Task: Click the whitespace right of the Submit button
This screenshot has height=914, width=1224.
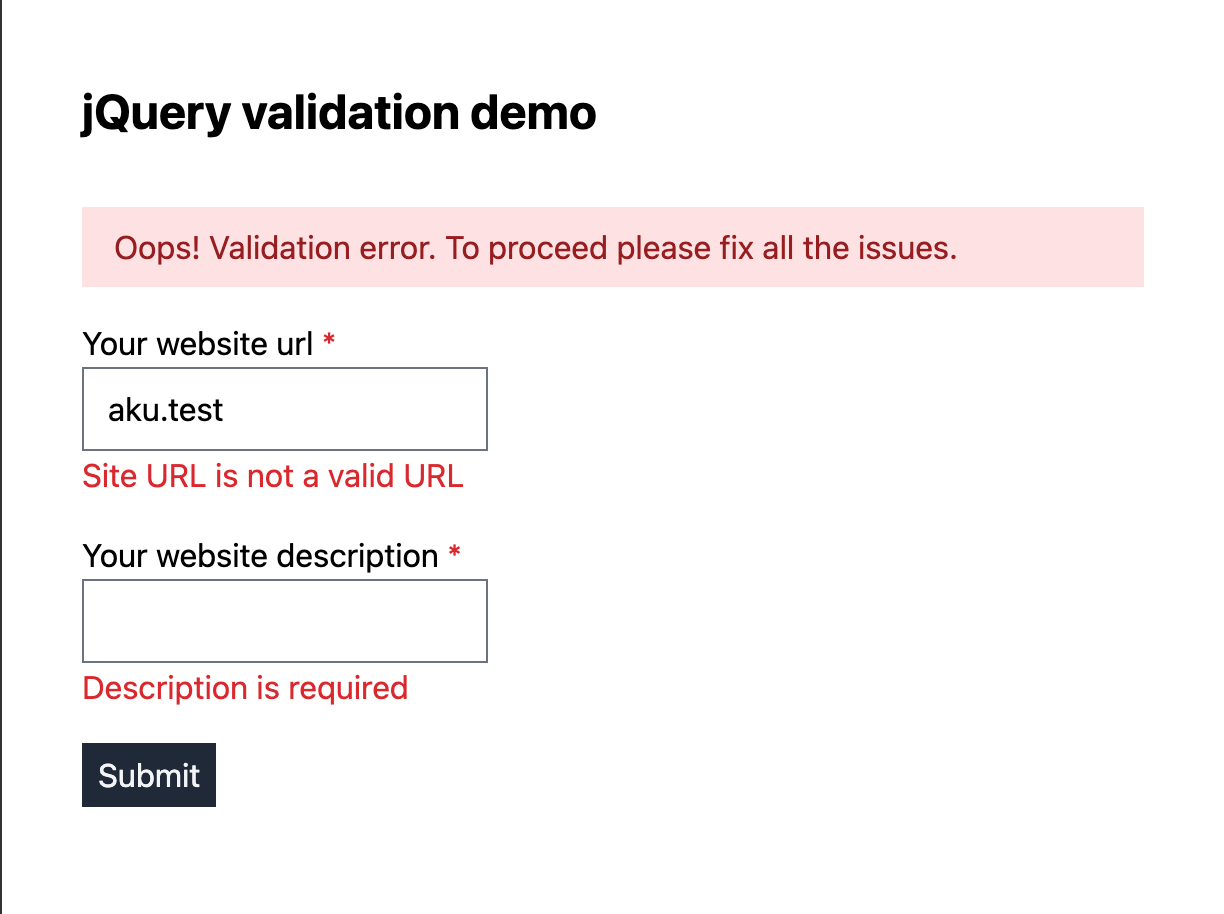Action: (400, 774)
